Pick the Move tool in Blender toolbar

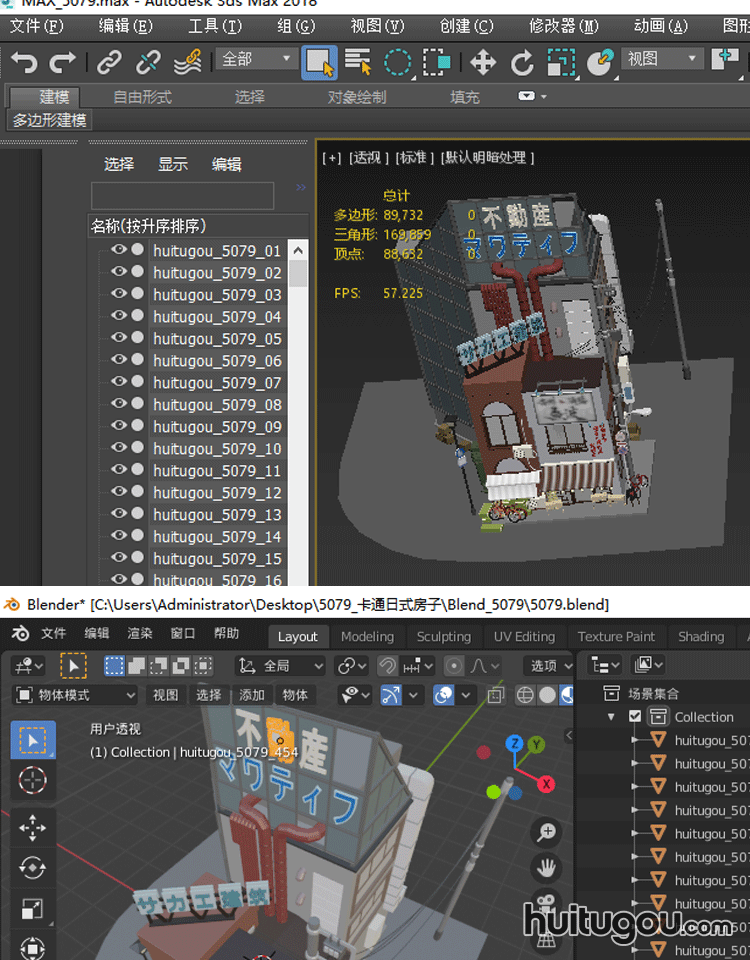coord(33,827)
